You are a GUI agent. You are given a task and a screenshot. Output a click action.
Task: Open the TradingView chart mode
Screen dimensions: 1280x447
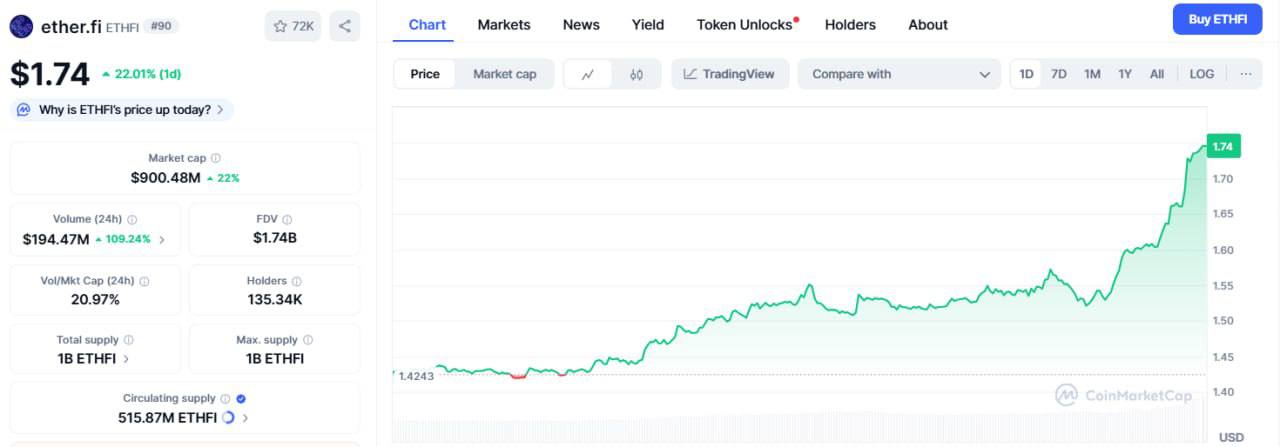click(729, 74)
